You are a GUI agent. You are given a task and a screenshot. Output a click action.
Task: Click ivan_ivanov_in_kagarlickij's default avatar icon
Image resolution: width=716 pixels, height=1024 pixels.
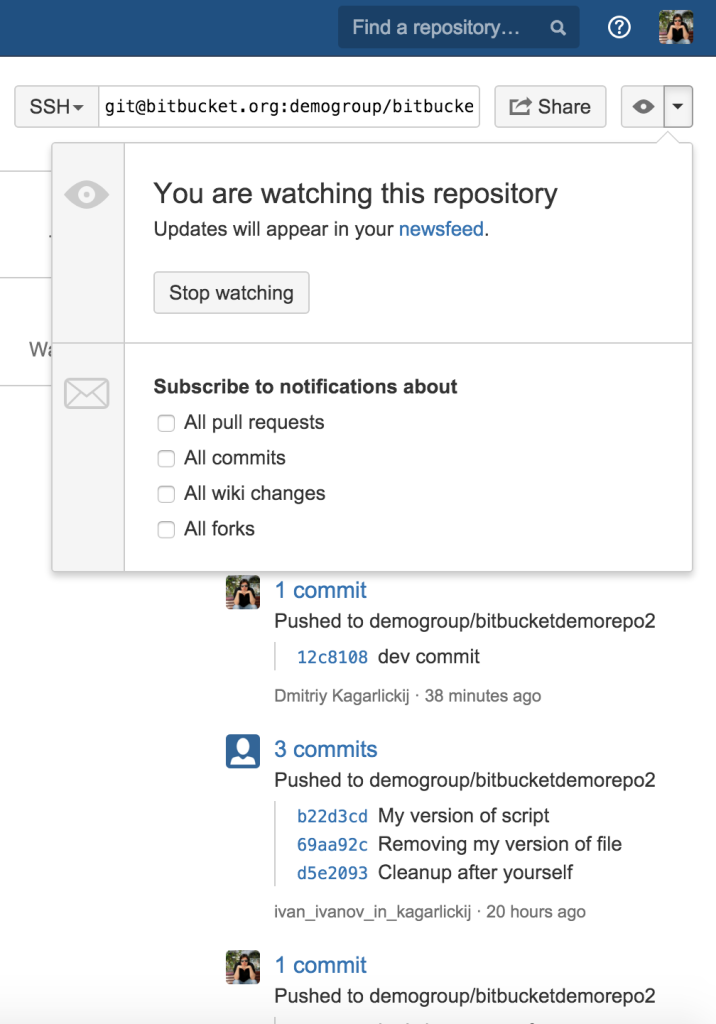[x=242, y=750]
